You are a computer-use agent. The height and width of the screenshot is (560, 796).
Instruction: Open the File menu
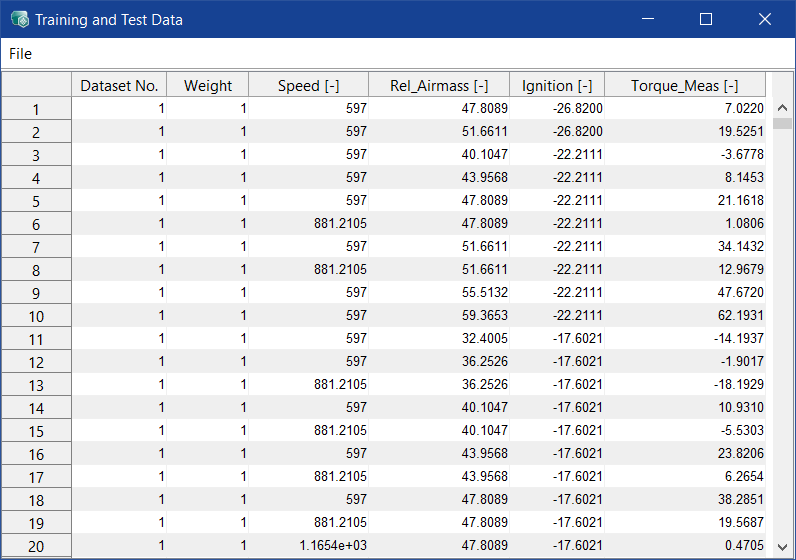point(20,54)
